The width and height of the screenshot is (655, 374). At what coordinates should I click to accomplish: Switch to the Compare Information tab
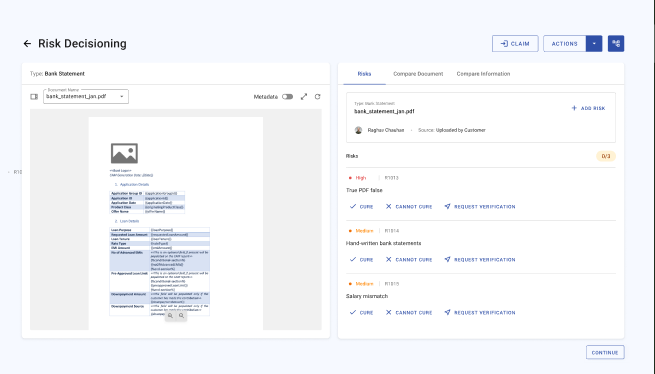tap(483, 74)
